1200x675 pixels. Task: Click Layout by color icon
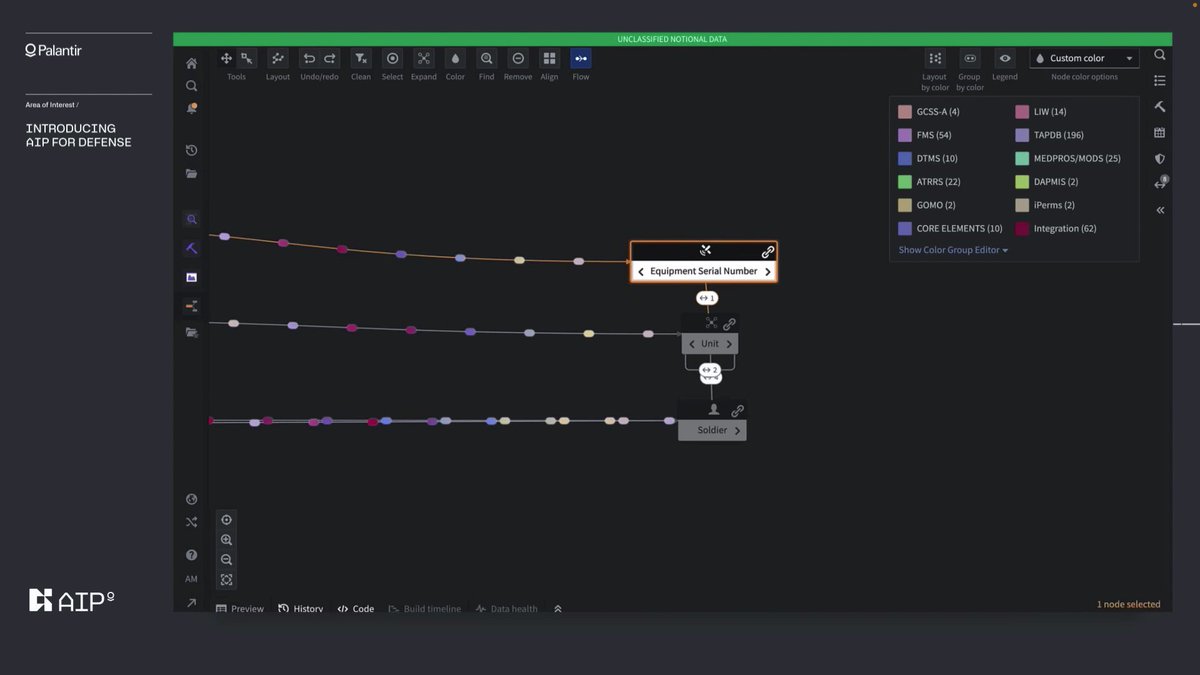click(x=935, y=58)
